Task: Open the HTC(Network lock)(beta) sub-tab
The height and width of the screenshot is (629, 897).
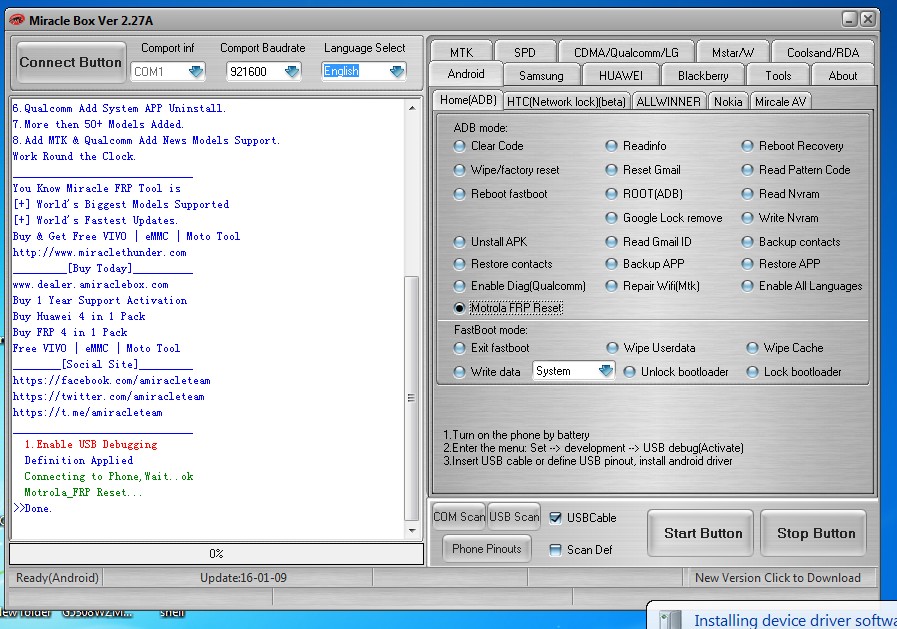Action: point(566,102)
